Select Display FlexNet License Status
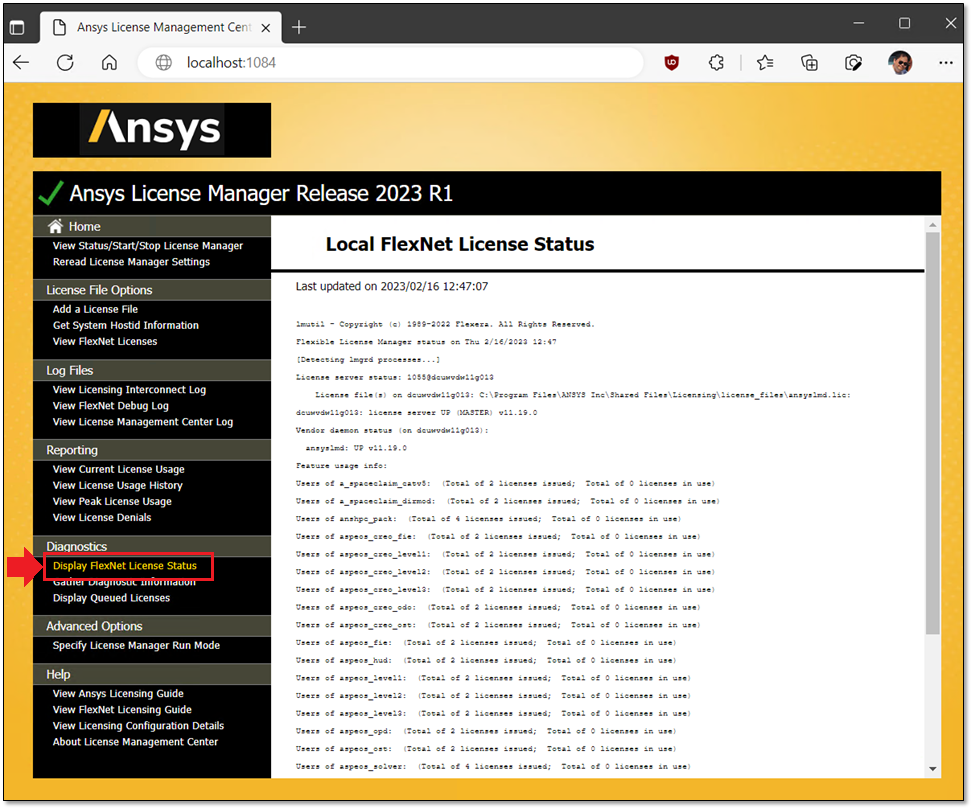Image resolution: width=973 pixels, height=810 pixels. pos(125,566)
